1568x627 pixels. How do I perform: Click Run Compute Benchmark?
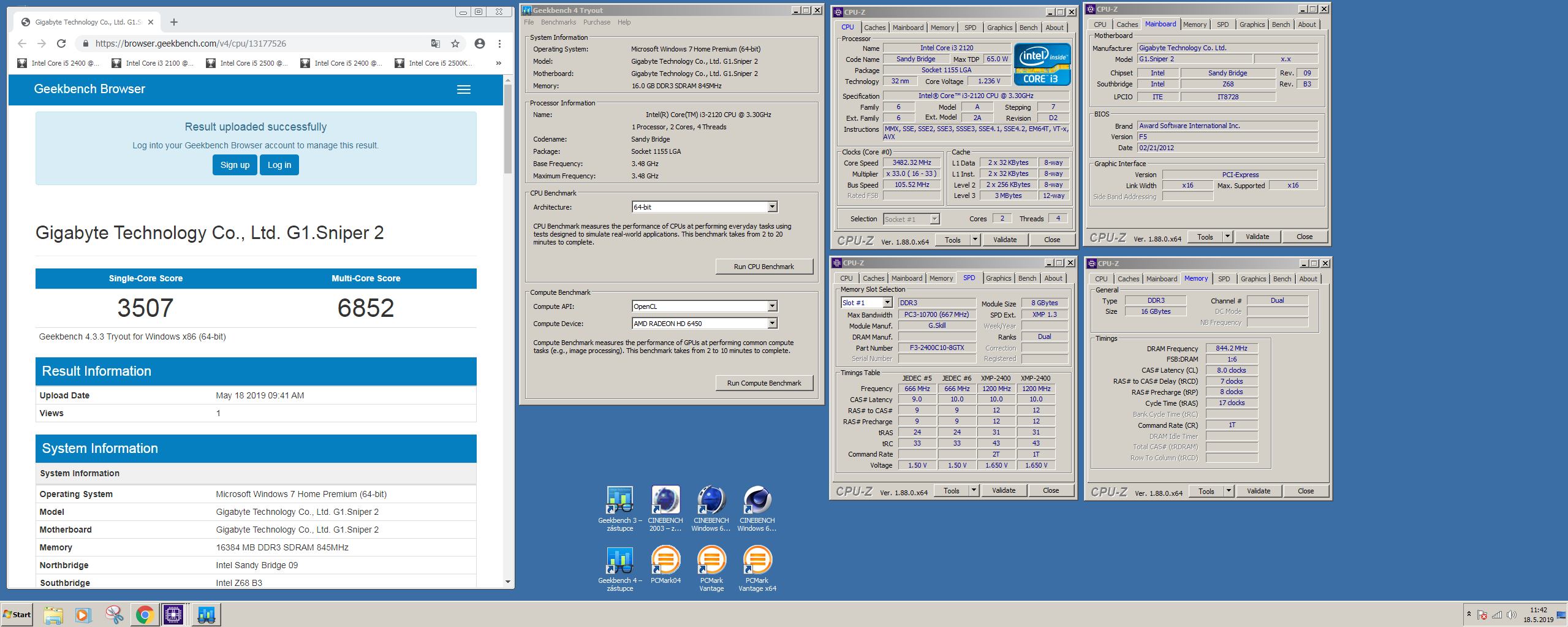764,383
